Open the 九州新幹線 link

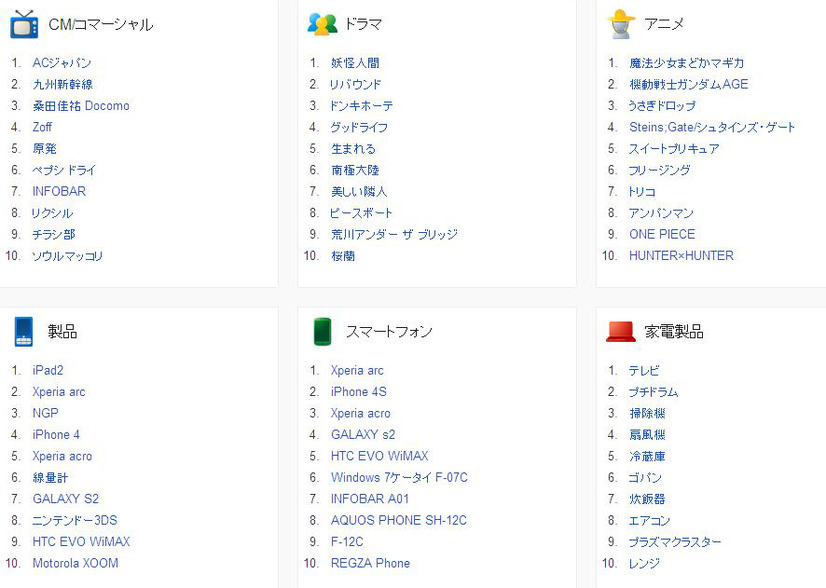click(x=63, y=84)
